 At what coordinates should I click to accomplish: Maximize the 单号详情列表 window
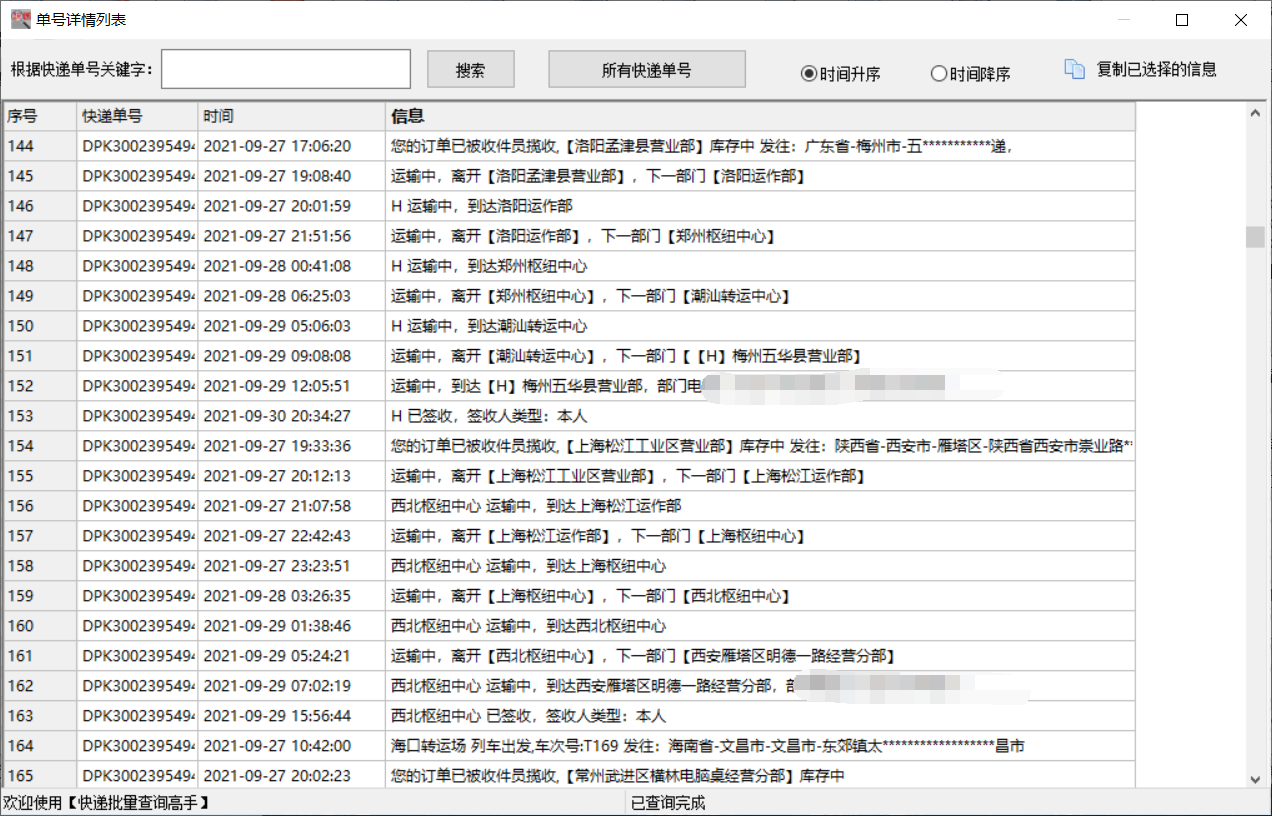point(1182,20)
